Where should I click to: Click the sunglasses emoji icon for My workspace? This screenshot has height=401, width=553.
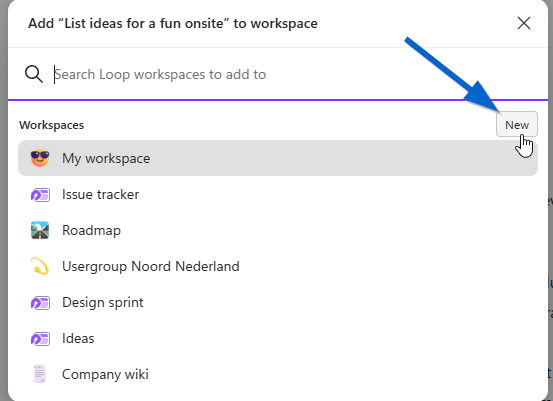pos(40,158)
